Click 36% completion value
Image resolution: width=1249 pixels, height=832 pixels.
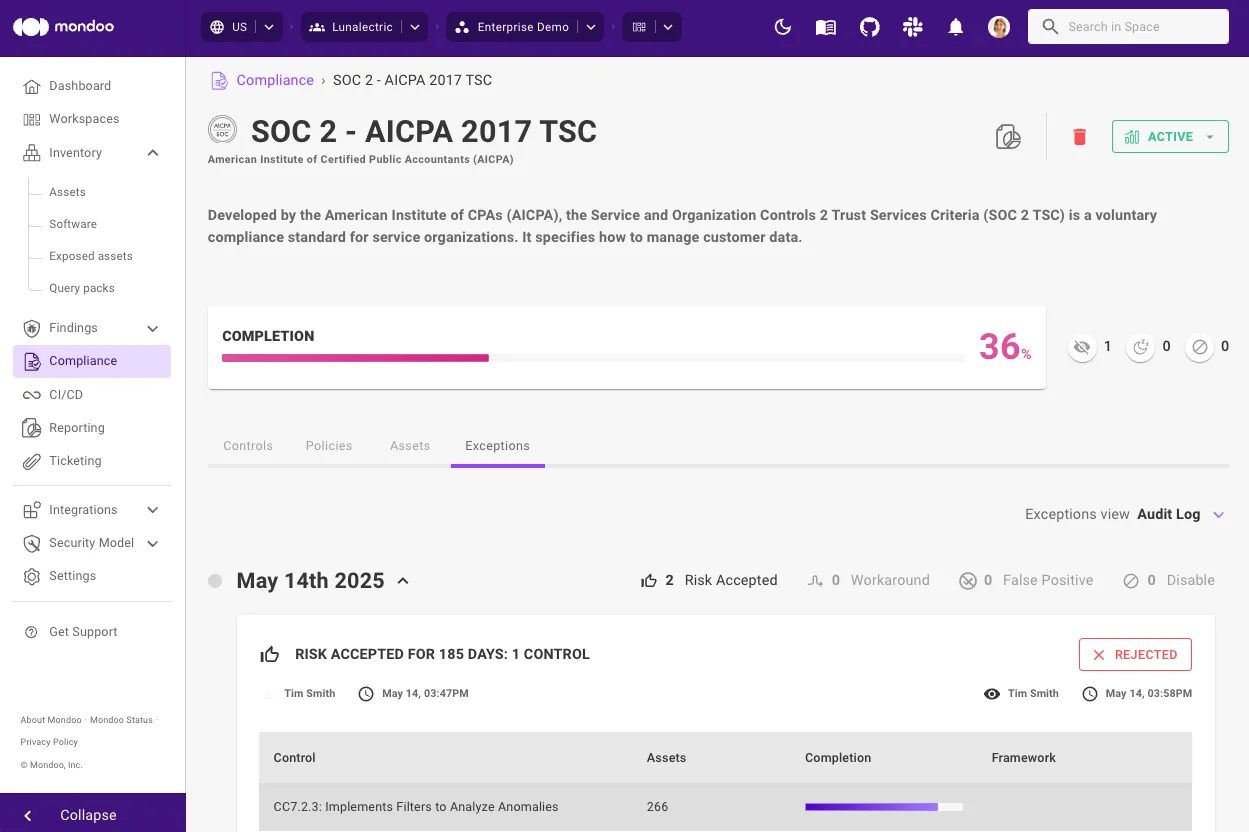point(1004,347)
